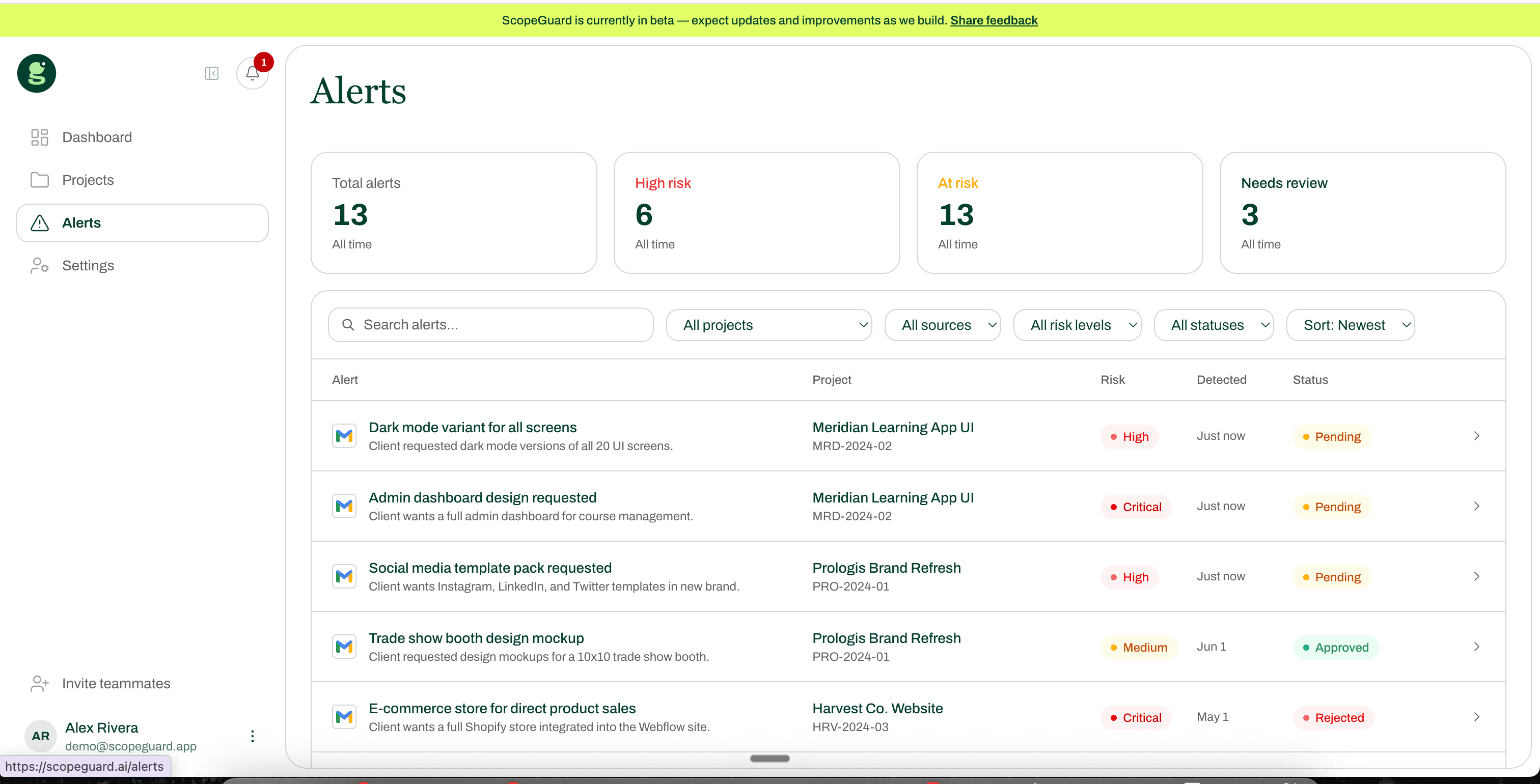Screen dimensions: 1540x784
Task: Click Medium risk badge on Trade show row
Action: tap(1139, 647)
